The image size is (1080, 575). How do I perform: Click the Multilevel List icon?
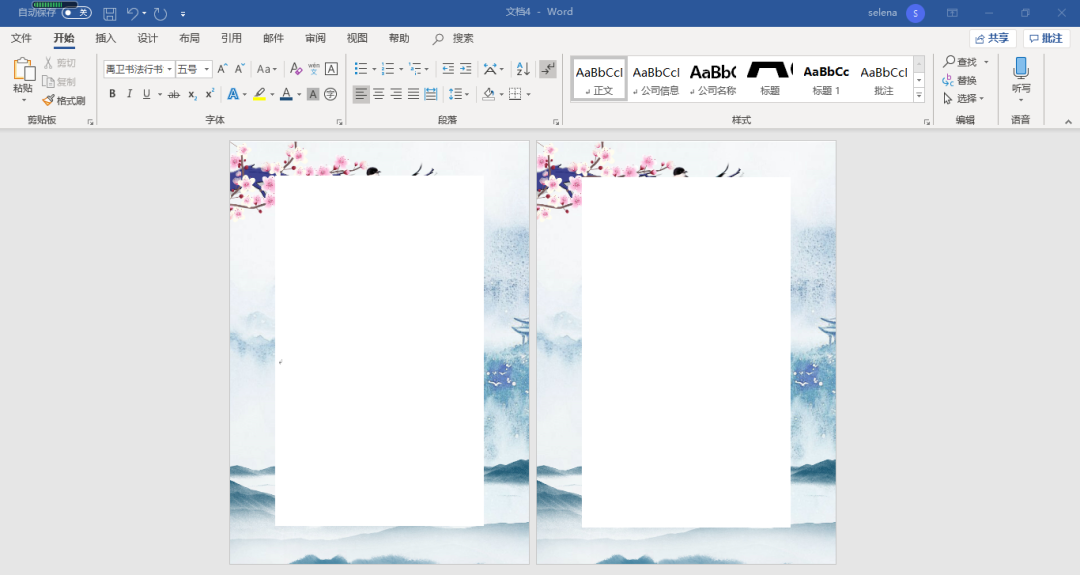[x=415, y=69]
